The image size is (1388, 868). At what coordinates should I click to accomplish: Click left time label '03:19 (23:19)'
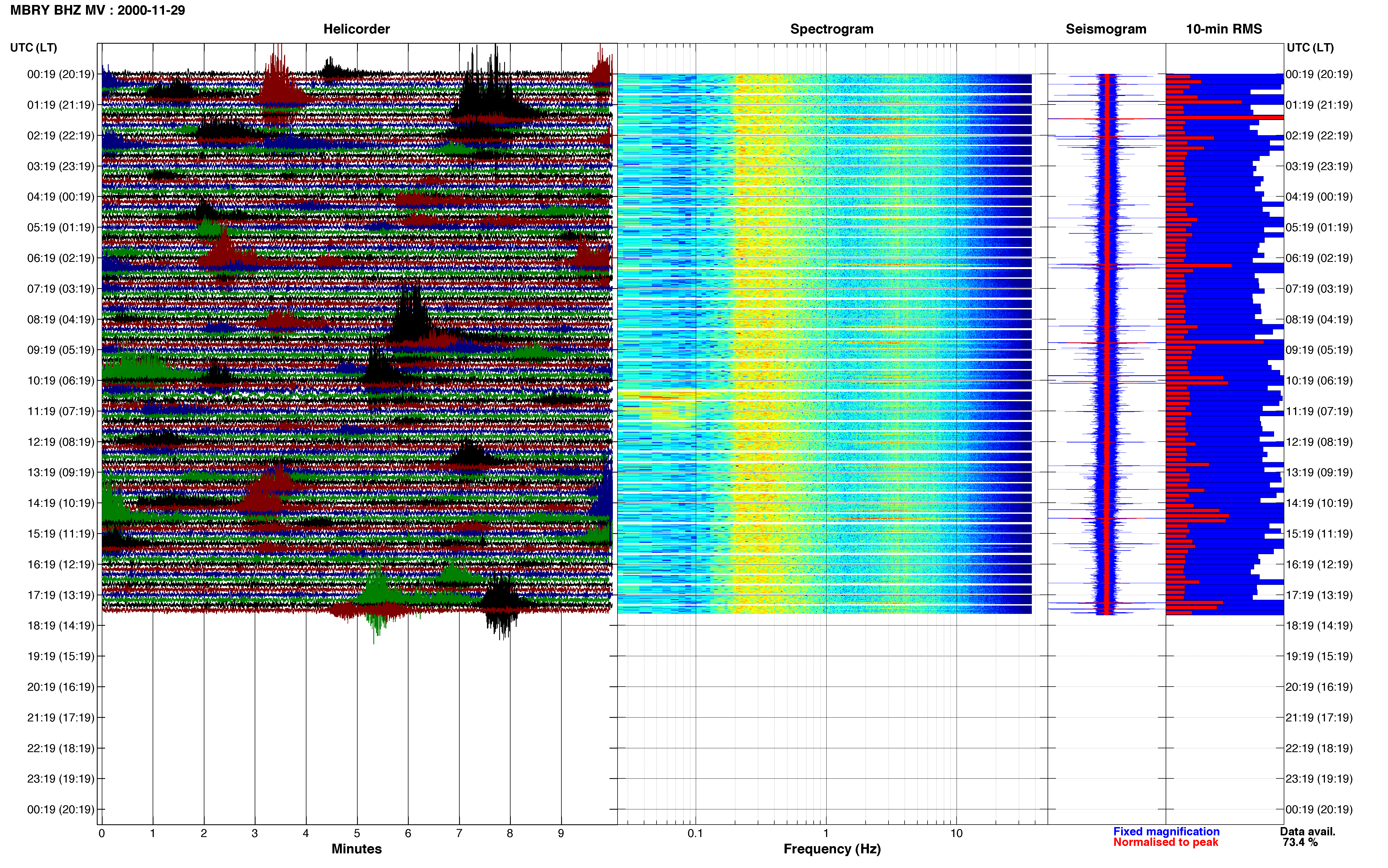pos(61,166)
